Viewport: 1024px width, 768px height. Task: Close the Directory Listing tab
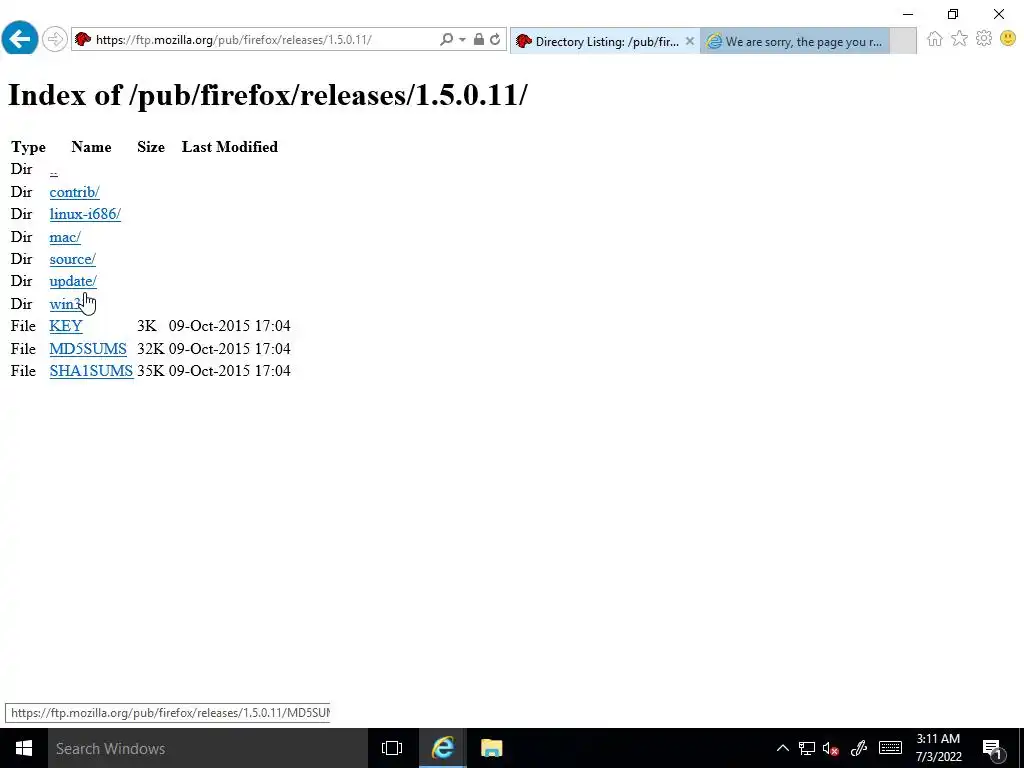point(690,41)
